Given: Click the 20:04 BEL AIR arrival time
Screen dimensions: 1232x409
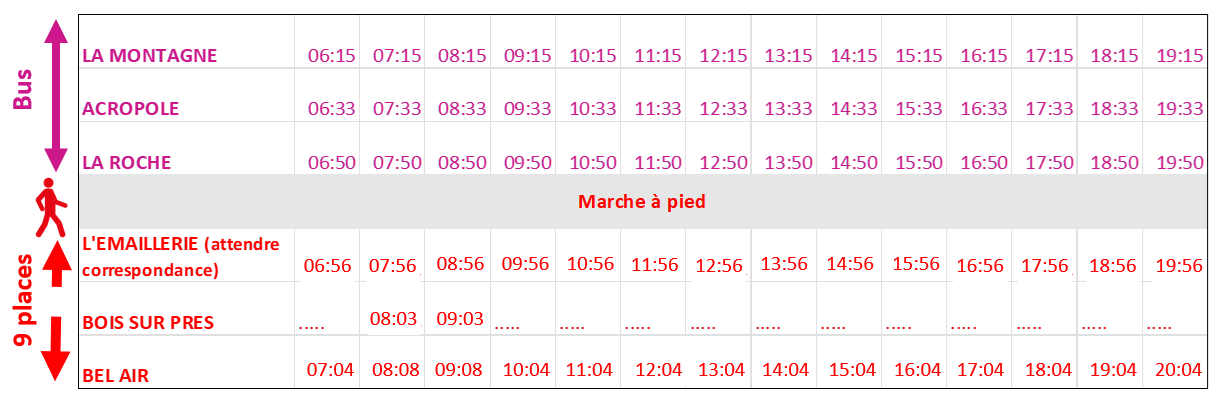Looking at the screenshot, I should click(1179, 370).
